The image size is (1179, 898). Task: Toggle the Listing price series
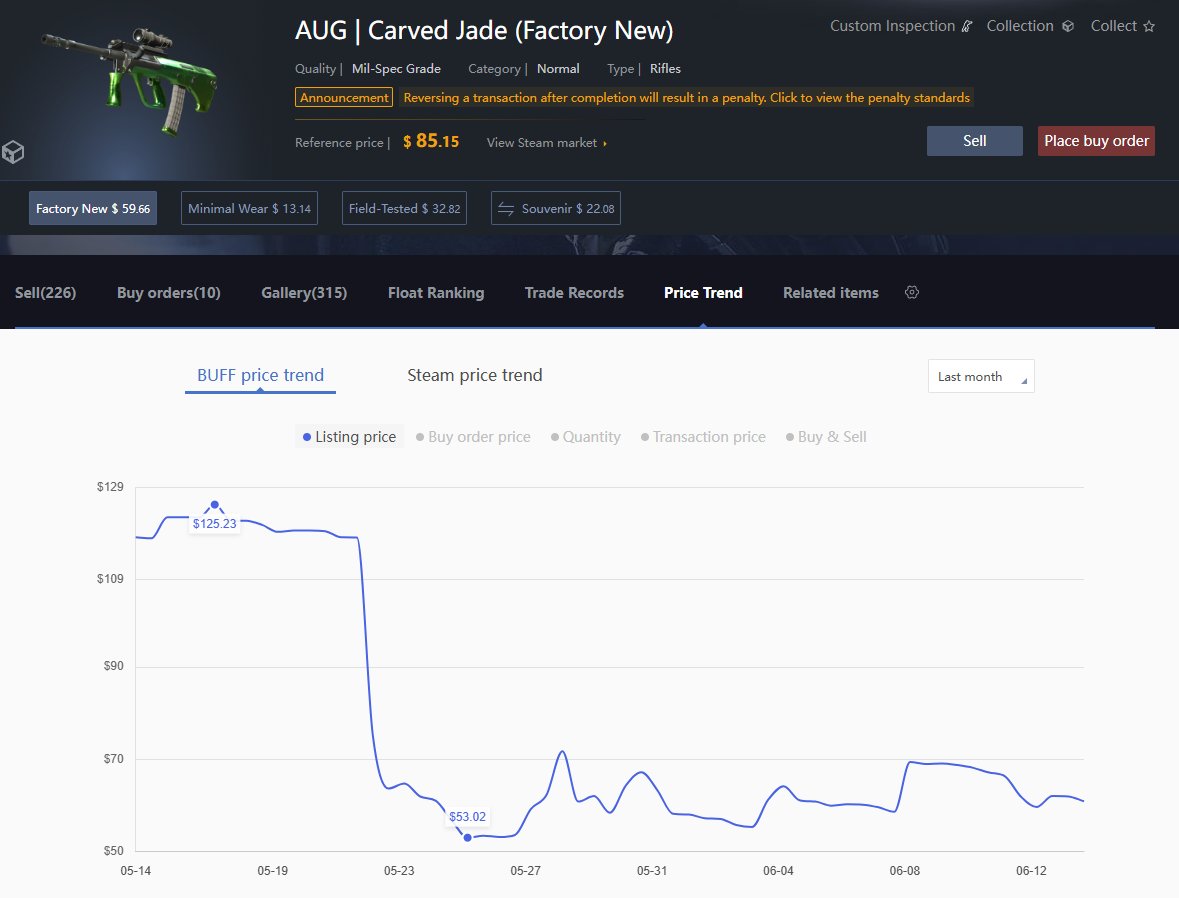pos(349,437)
